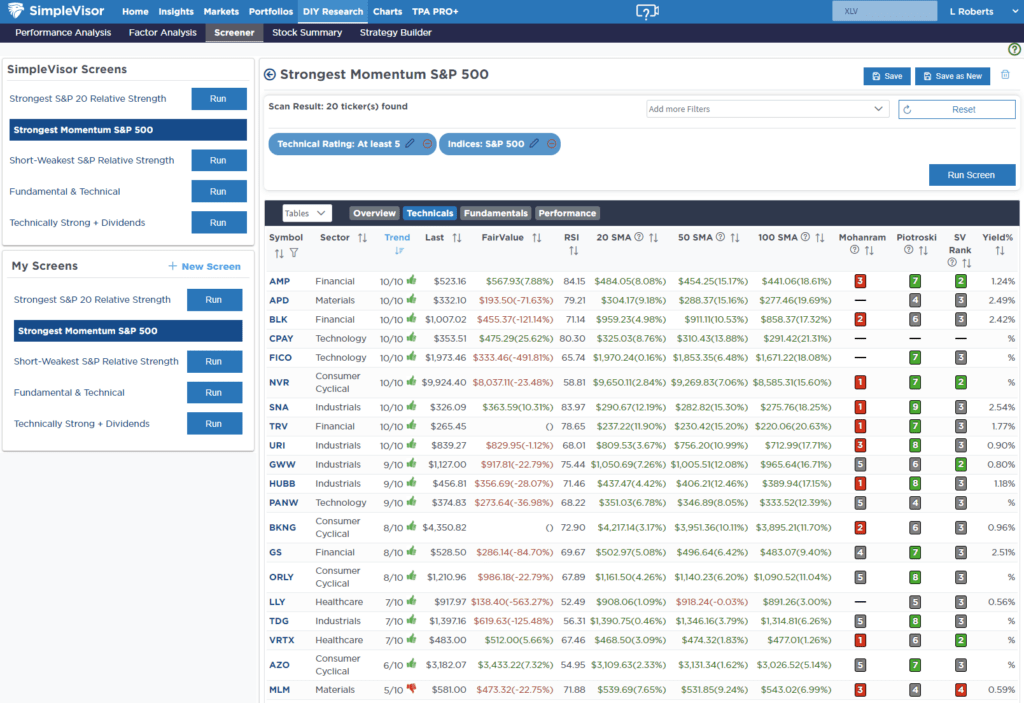The height and width of the screenshot is (703, 1024).
Task: Click the New Screen link in My Screens
Action: (204, 266)
